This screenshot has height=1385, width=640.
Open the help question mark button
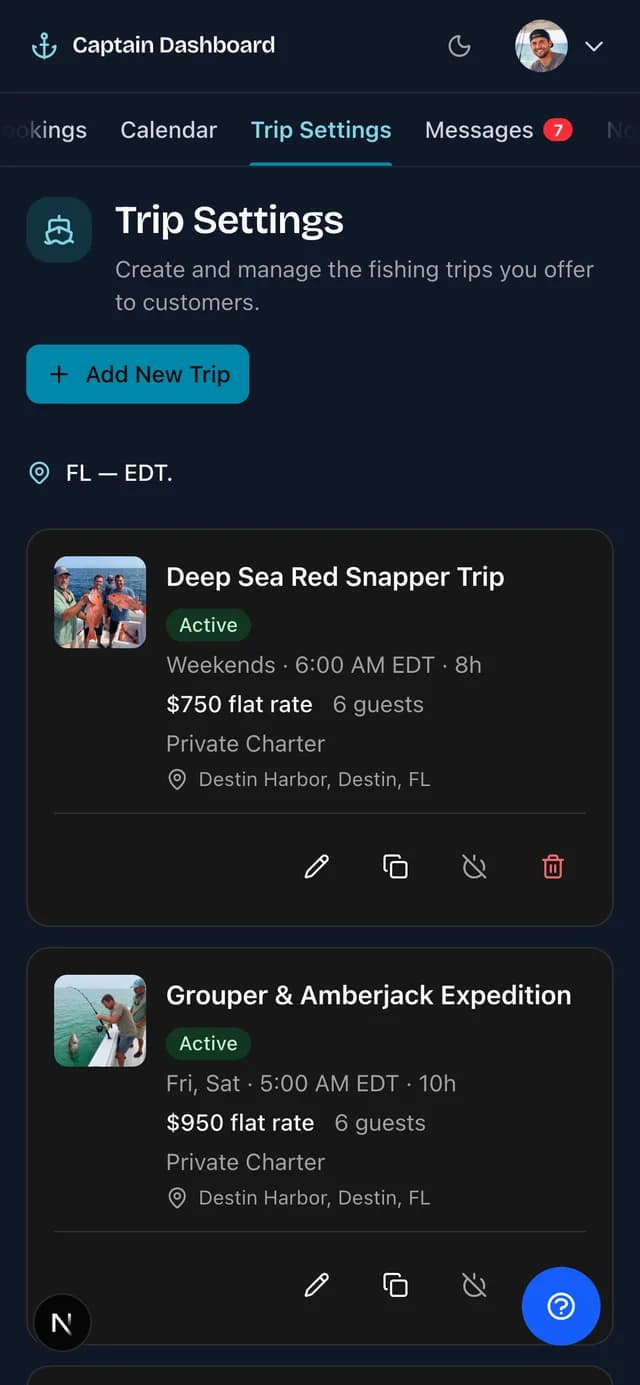[x=561, y=1306]
